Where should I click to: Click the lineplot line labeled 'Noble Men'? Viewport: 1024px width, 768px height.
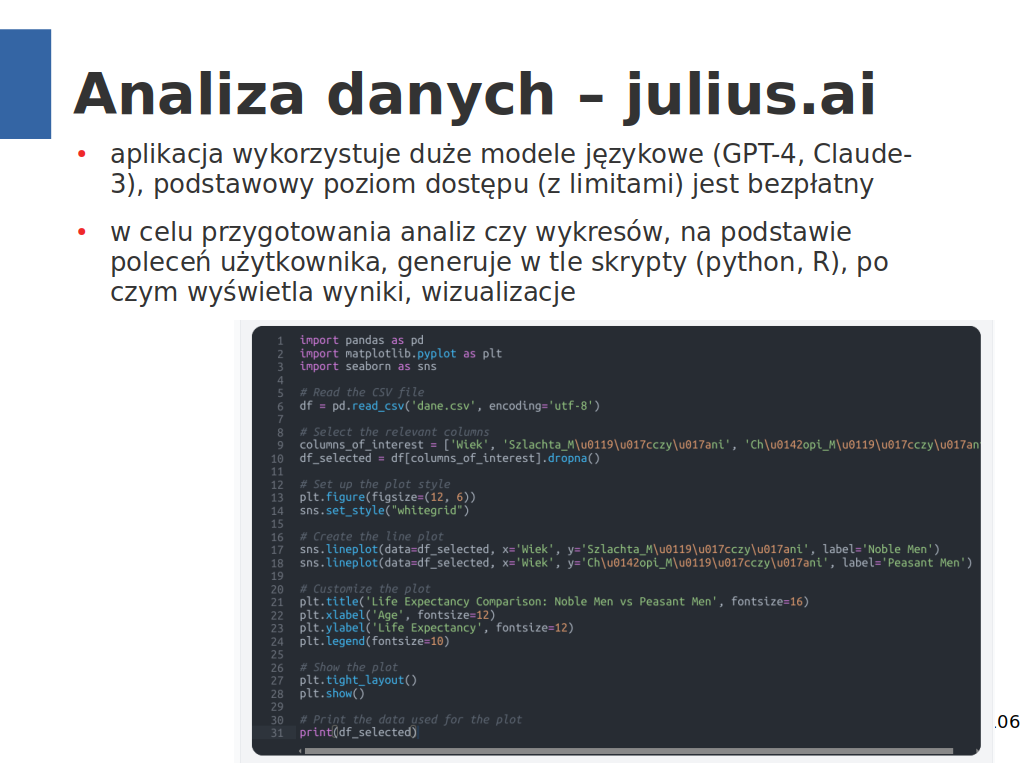tap(619, 549)
